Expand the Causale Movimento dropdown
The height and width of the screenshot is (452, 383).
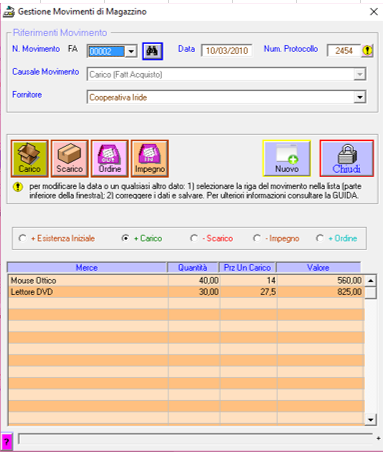pyautogui.click(x=360, y=74)
